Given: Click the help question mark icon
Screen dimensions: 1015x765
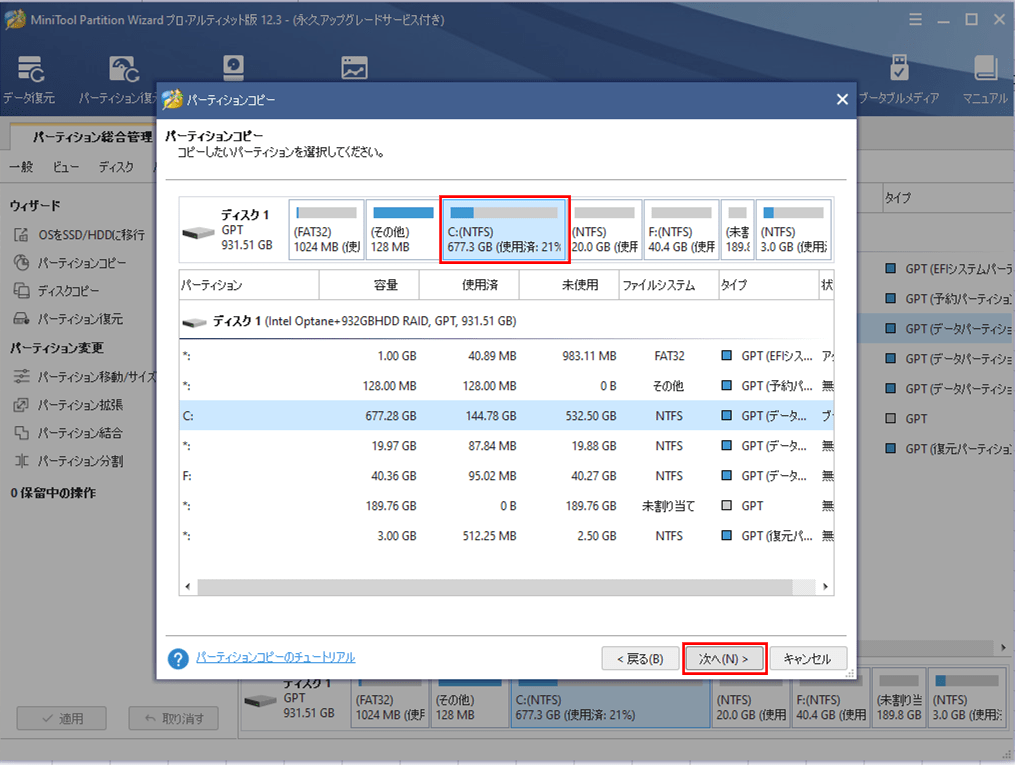Looking at the screenshot, I should (x=178, y=659).
